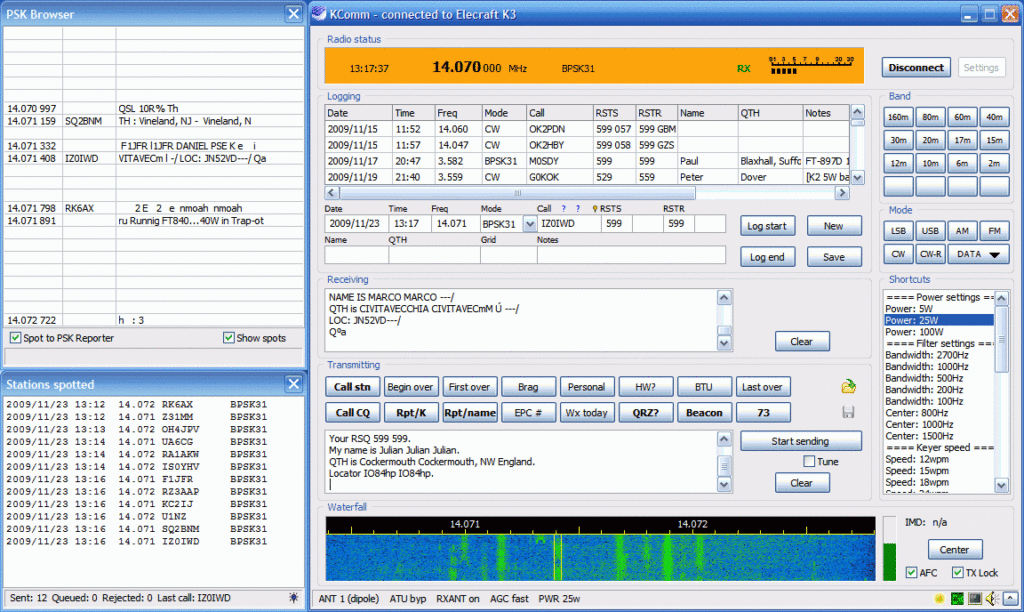Click the star icon in Stations spotted status bar
The height and width of the screenshot is (612, 1024).
[x=293, y=597]
